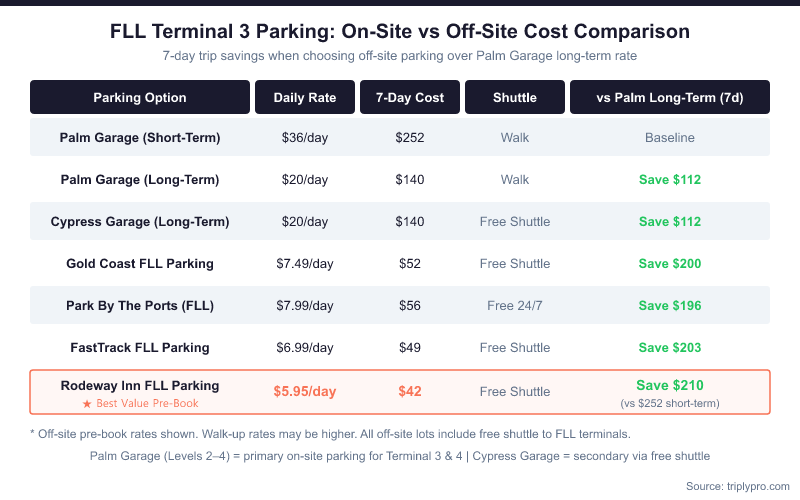The image size is (800, 500).
Task: Click the FastTrack FLL Parking row label
Action: click(140, 348)
